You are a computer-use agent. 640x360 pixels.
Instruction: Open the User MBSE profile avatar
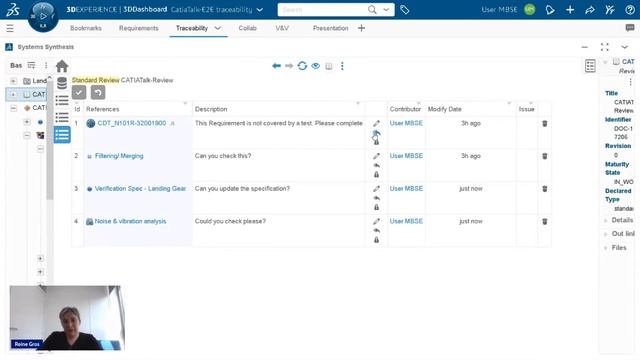[x=529, y=9]
